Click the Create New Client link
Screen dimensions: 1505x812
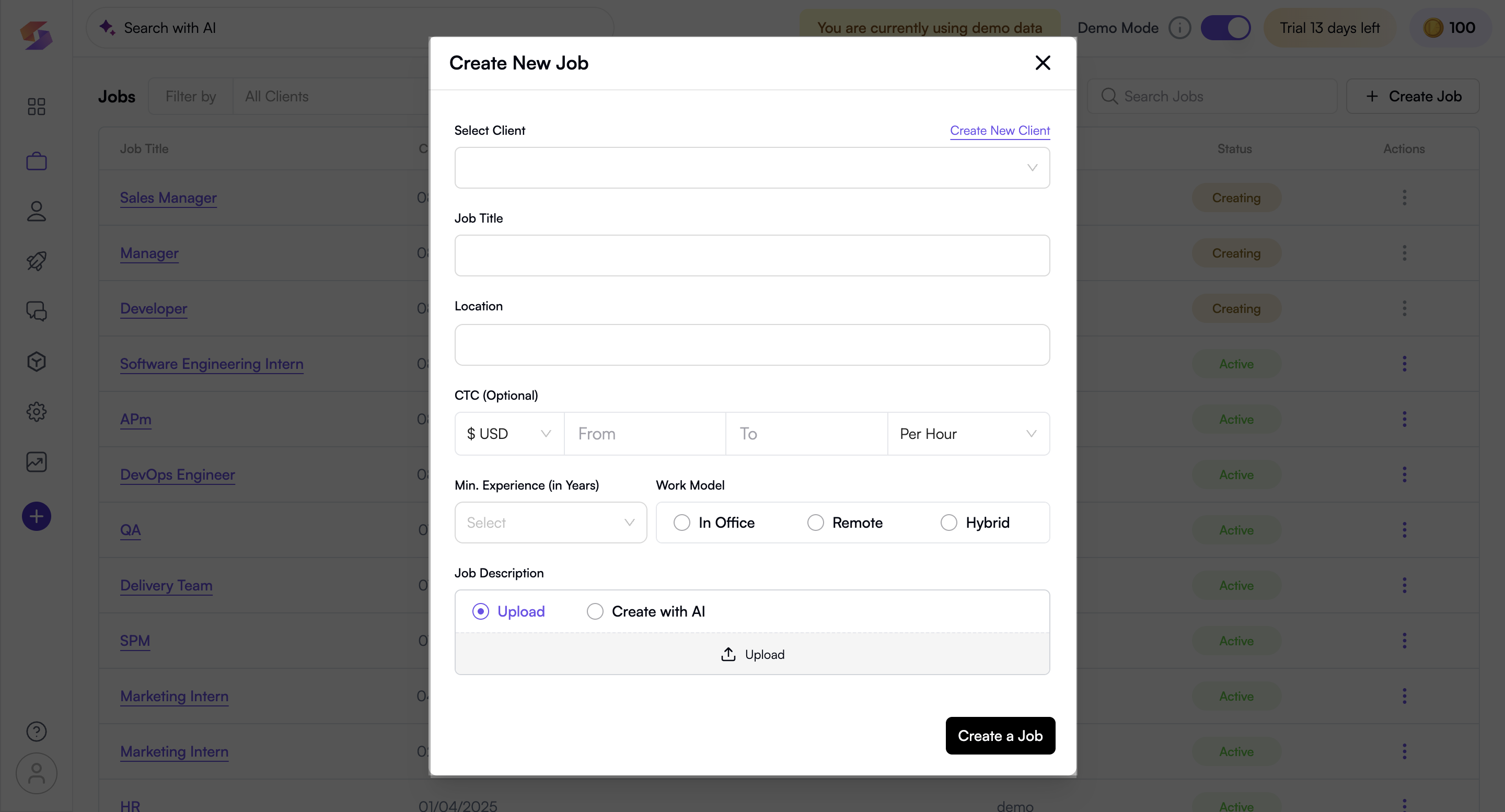coord(1000,130)
